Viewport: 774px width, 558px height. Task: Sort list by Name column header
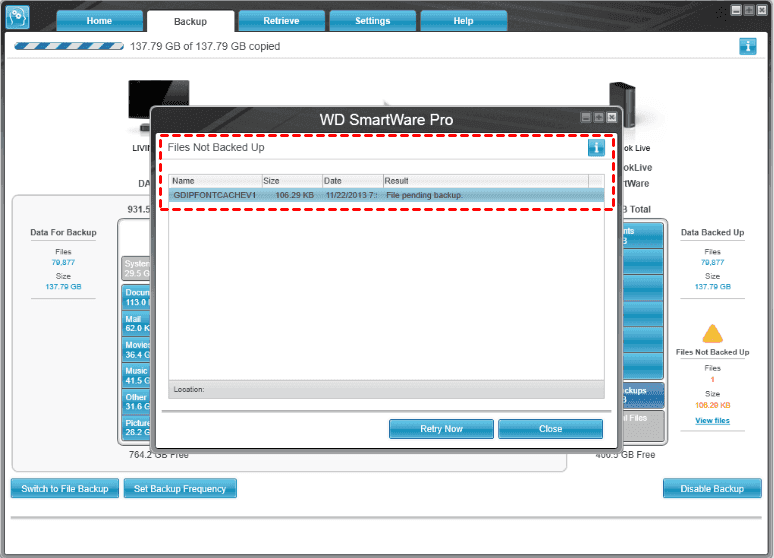pyautogui.click(x=215, y=181)
